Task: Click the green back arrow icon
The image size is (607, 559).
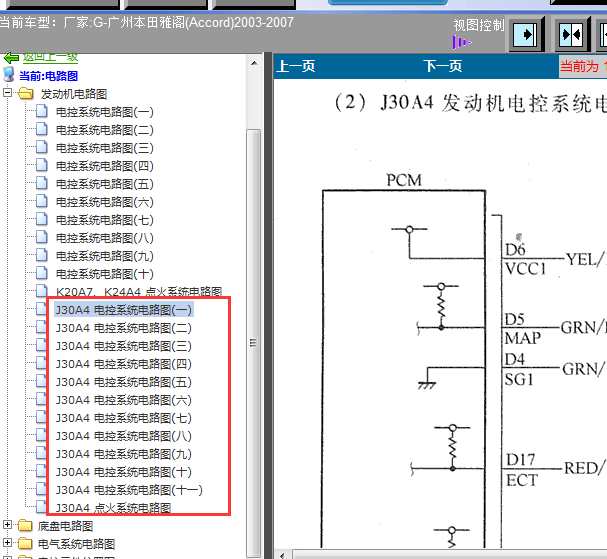Action: pos(11,58)
